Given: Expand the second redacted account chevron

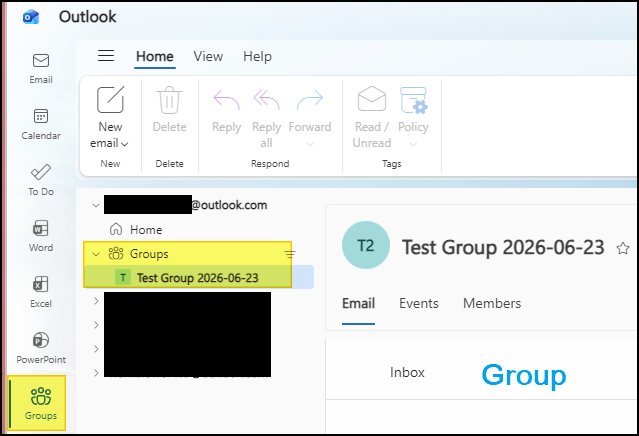Looking at the screenshot, I should coord(96,325).
